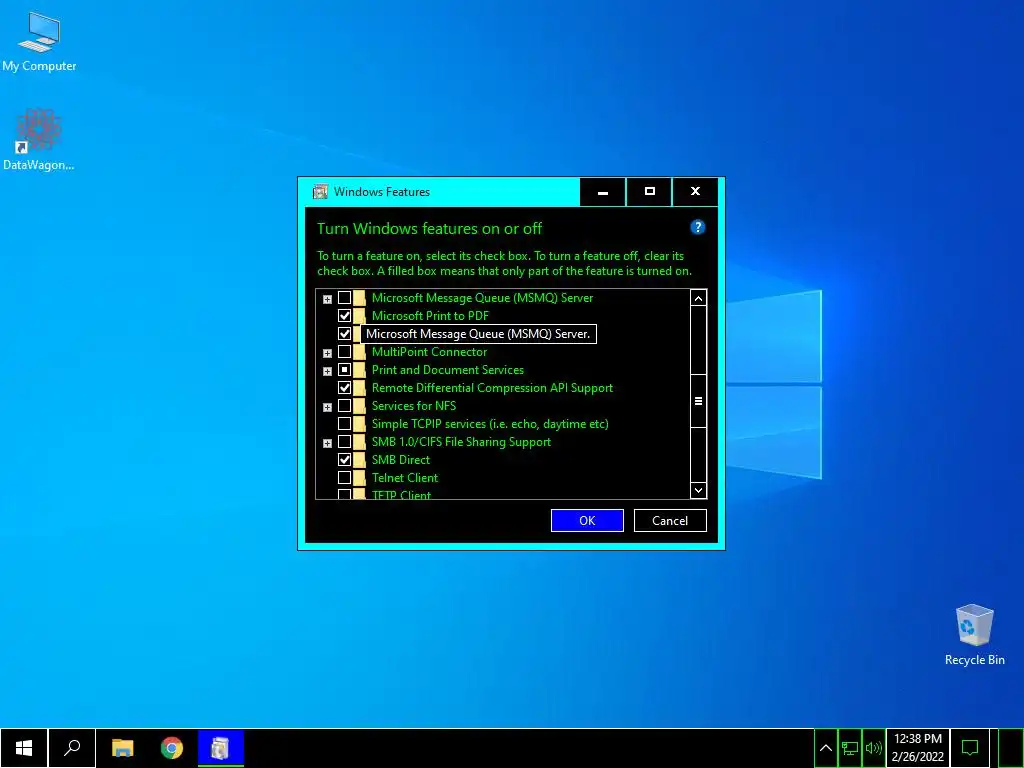Expand the Services for NFS node
This screenshot has height=768, width=1024.
327,407
